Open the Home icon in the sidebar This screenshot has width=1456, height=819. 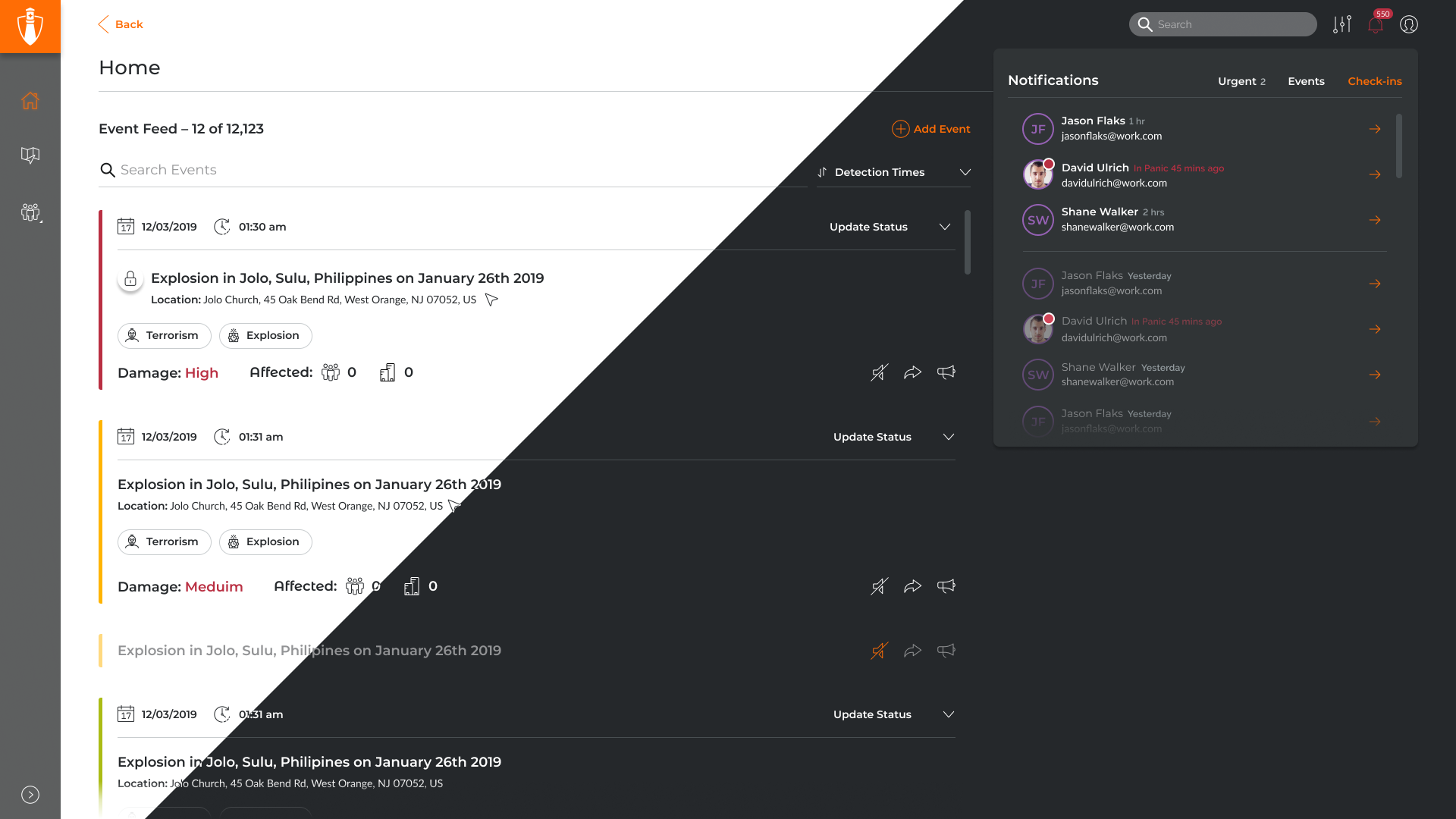pos(30,100)
